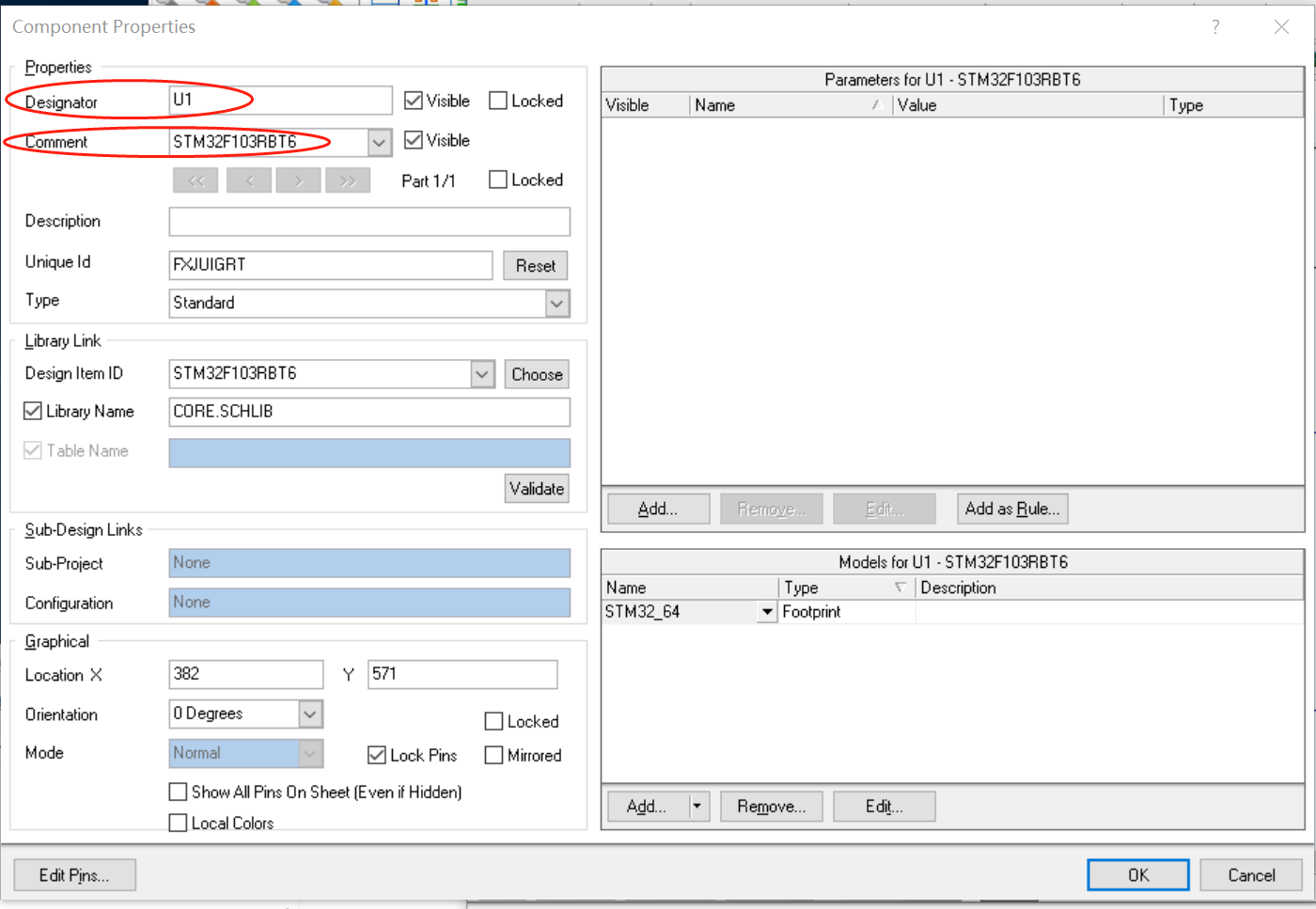
Task: Click the Part 1/1 label
Action: click(x=429, y=181)
